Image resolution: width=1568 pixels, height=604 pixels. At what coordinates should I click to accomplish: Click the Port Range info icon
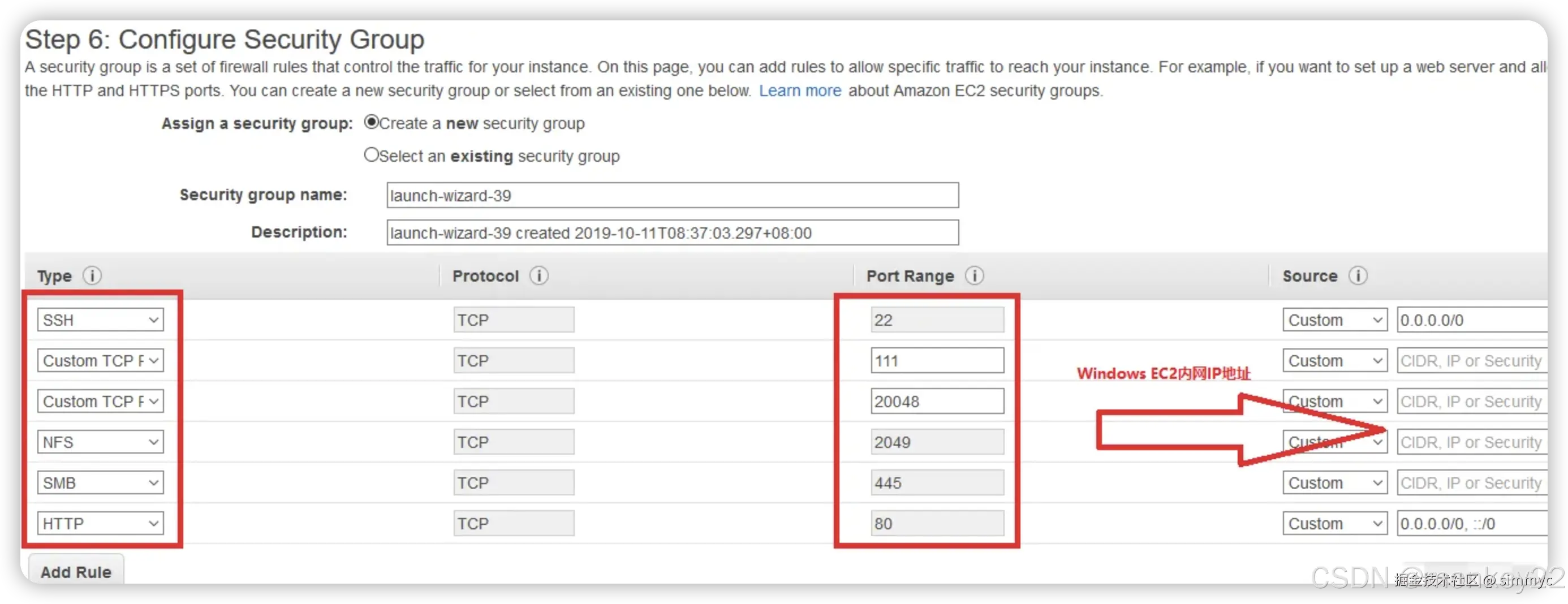(974, 276)
